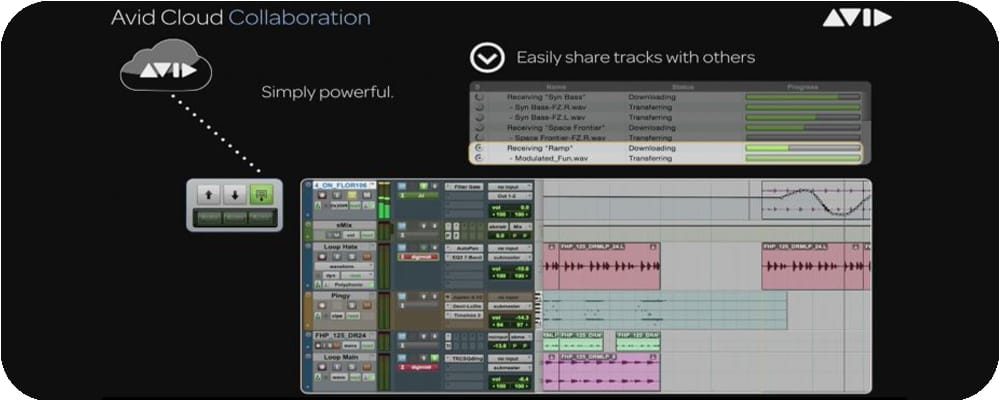This screenshot has width=1000, height=400.
Task: Click the Pingy track name
Action: pos(341,296)
